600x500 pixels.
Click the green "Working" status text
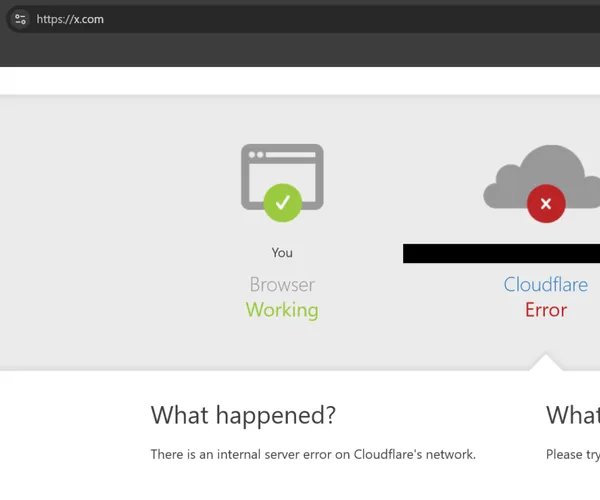pos(282,310)
